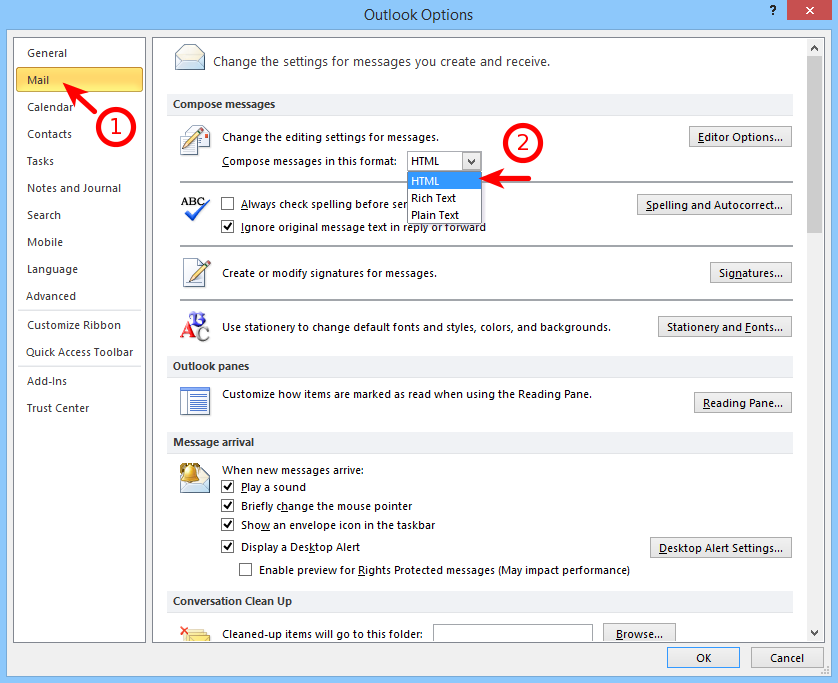
Task: Open the Quick Access Toolbar category
Action: click(x=80, y=352)
